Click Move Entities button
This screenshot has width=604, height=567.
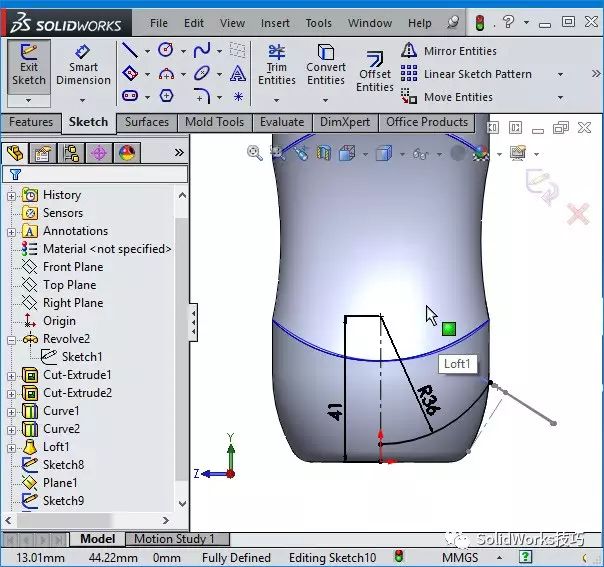coord(447,97)
